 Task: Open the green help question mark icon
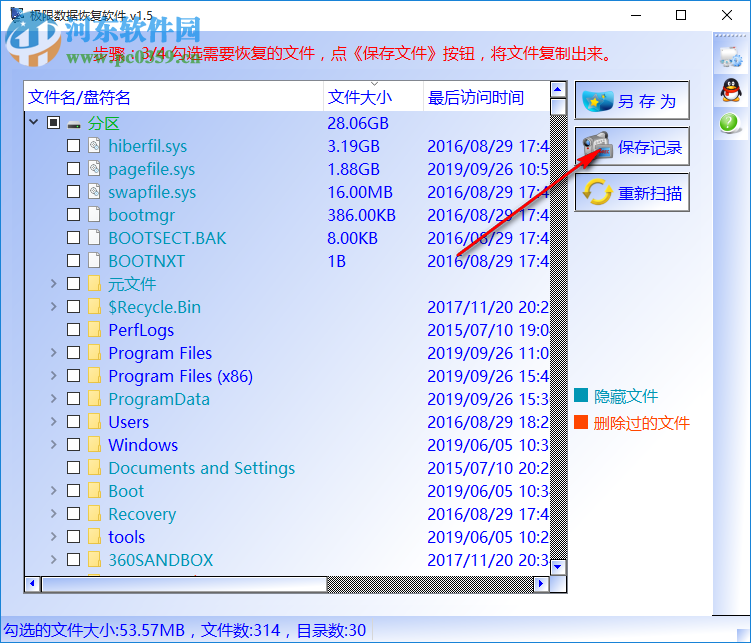(x=729, y=123)
